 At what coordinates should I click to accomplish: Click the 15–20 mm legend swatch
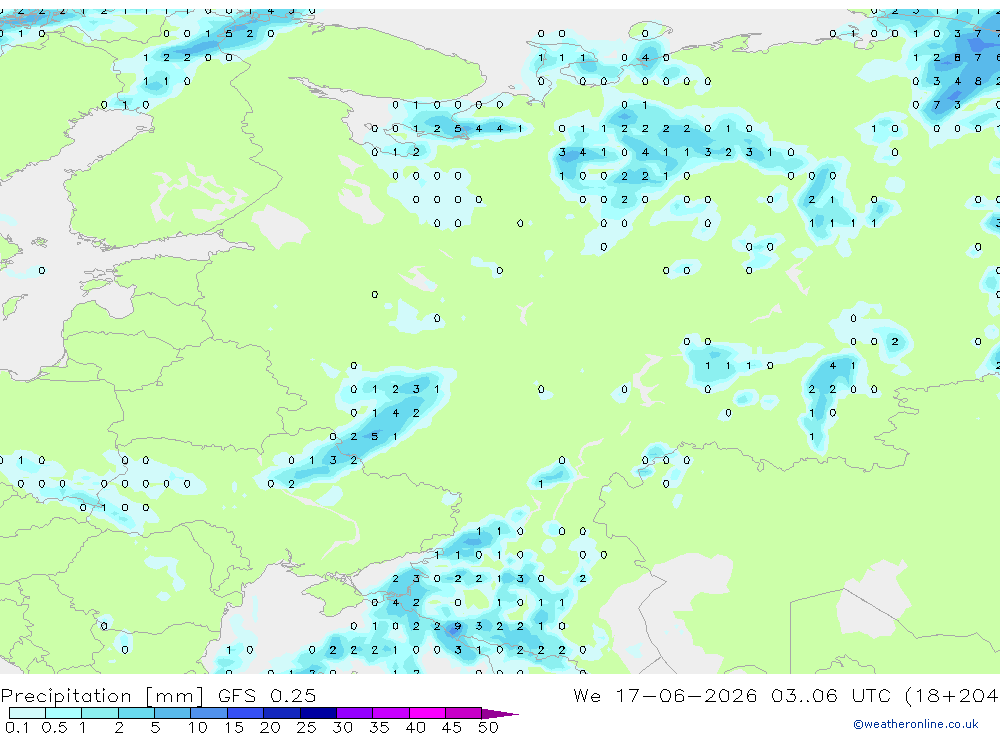[x=245, y=713]
